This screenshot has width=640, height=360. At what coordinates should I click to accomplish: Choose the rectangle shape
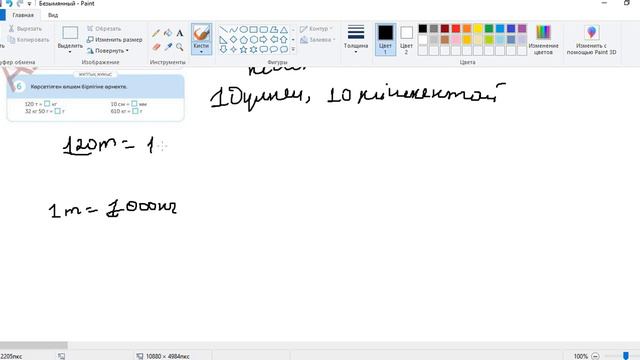pyautogui.click(x=253, y=30)
